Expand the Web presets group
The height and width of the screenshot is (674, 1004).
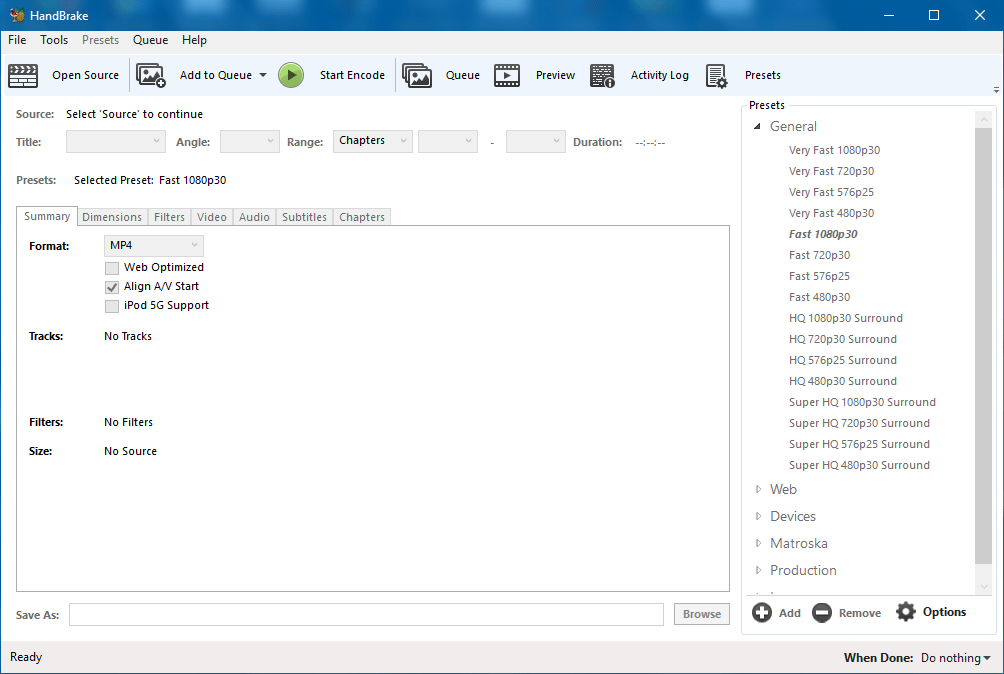758,489
